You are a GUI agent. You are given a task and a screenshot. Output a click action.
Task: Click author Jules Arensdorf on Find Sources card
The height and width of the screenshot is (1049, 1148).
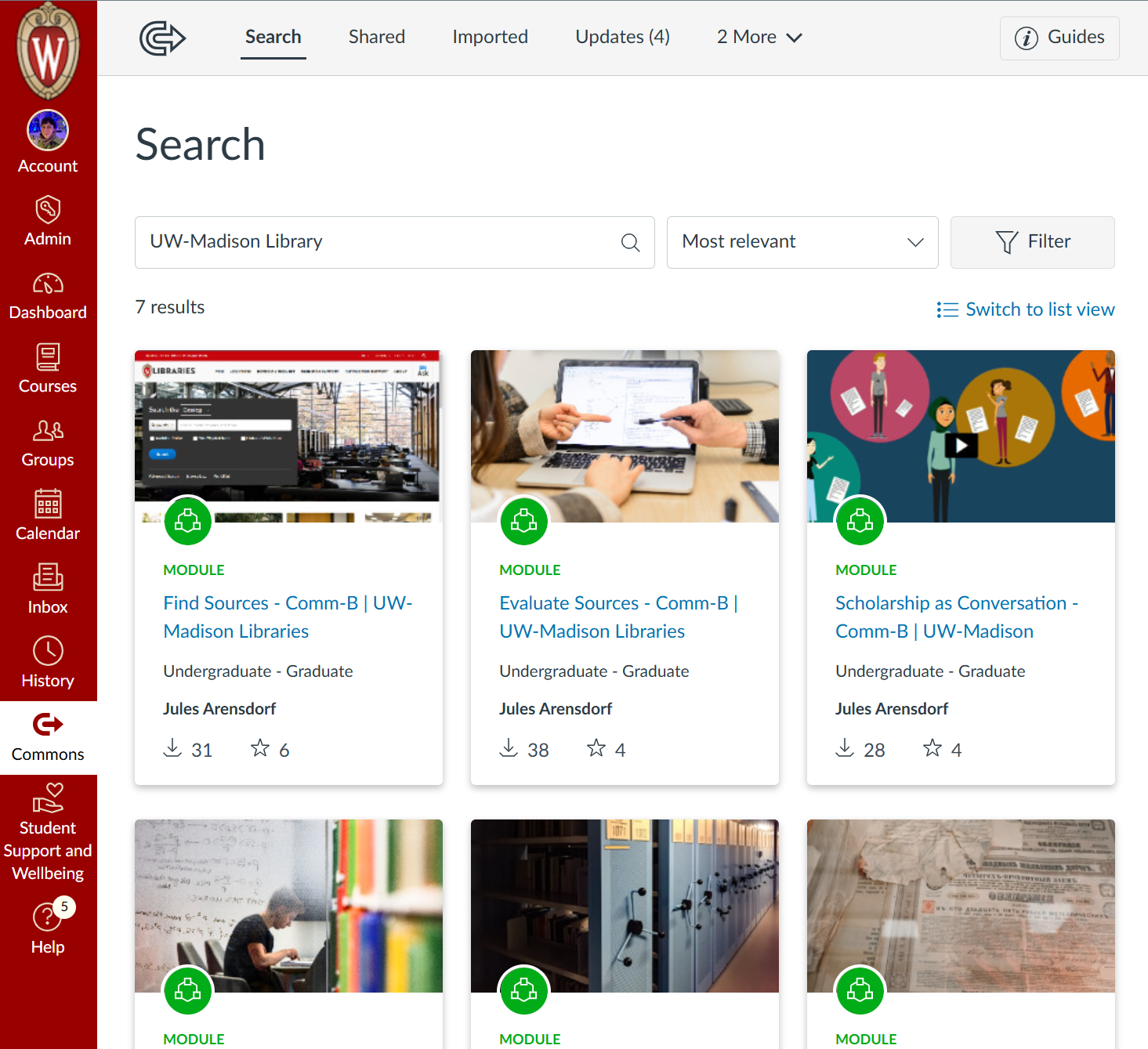(x=219, y=709)
